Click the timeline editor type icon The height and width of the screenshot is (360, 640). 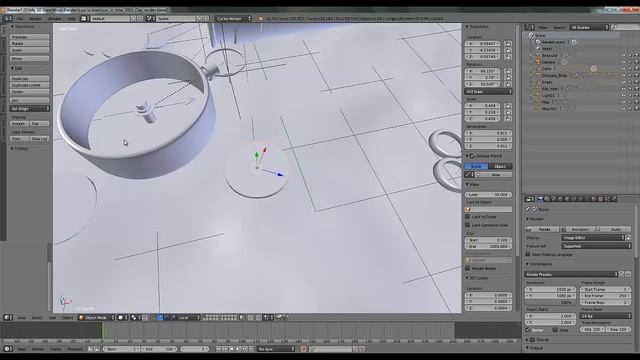8,349
